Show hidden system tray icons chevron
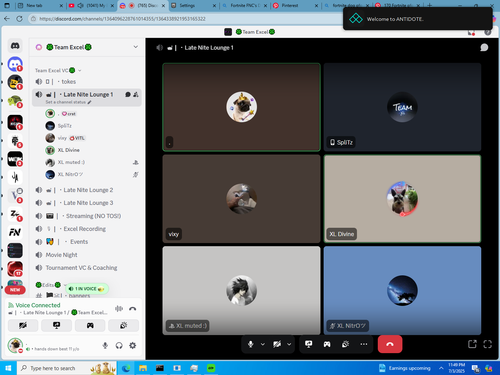500x375 pixels. [x=441, y=368]
